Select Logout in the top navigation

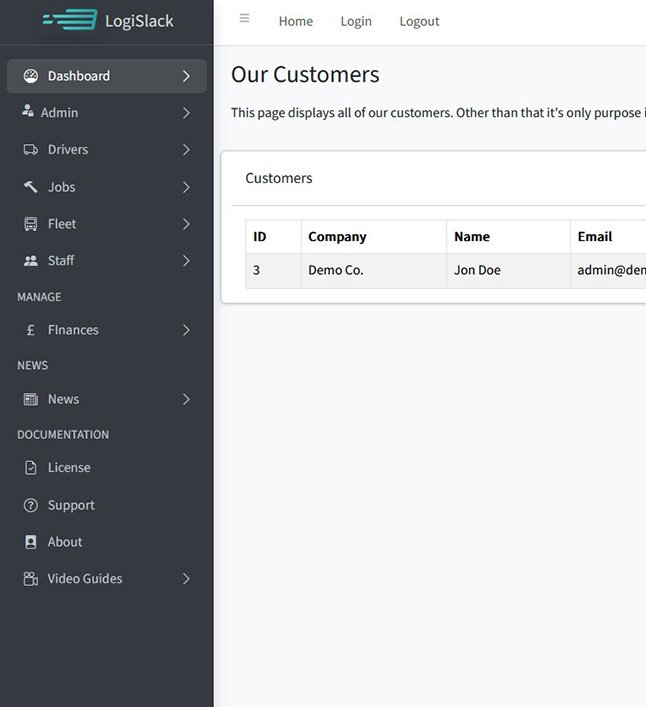(x=419, y=21)
